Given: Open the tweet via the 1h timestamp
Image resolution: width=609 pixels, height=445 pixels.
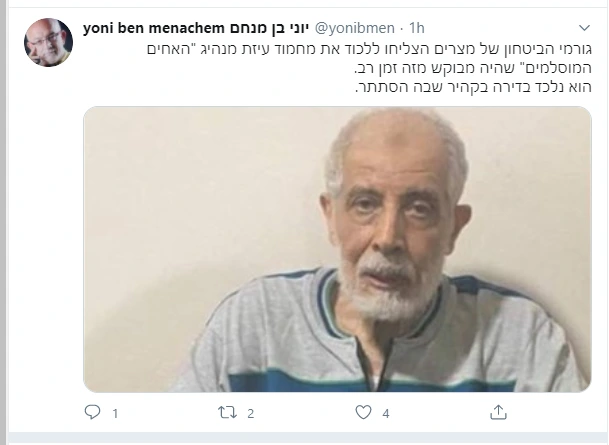Looking at the screenshot, I should (x=417, y=28).
